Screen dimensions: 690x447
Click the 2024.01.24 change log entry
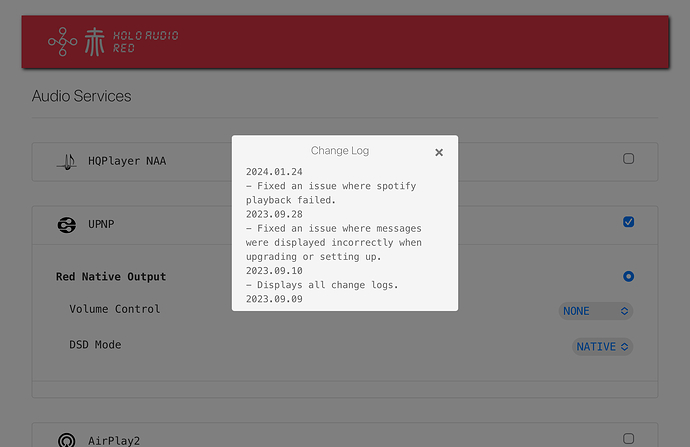point(274,173)
